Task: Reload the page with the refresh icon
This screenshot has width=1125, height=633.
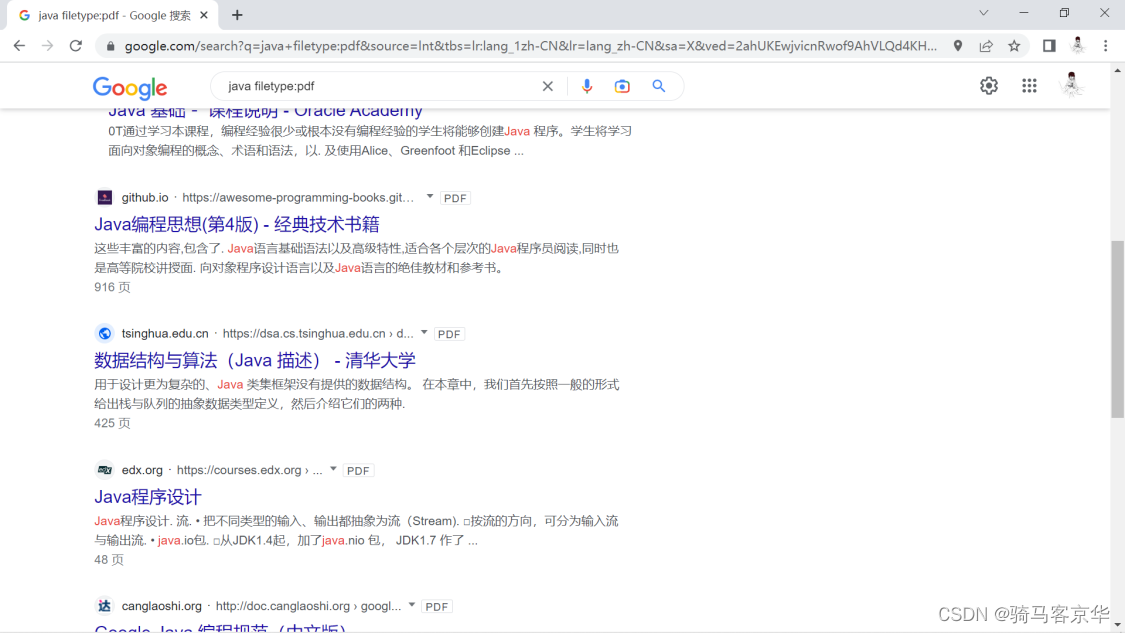Action: click(x=76, y=46)
